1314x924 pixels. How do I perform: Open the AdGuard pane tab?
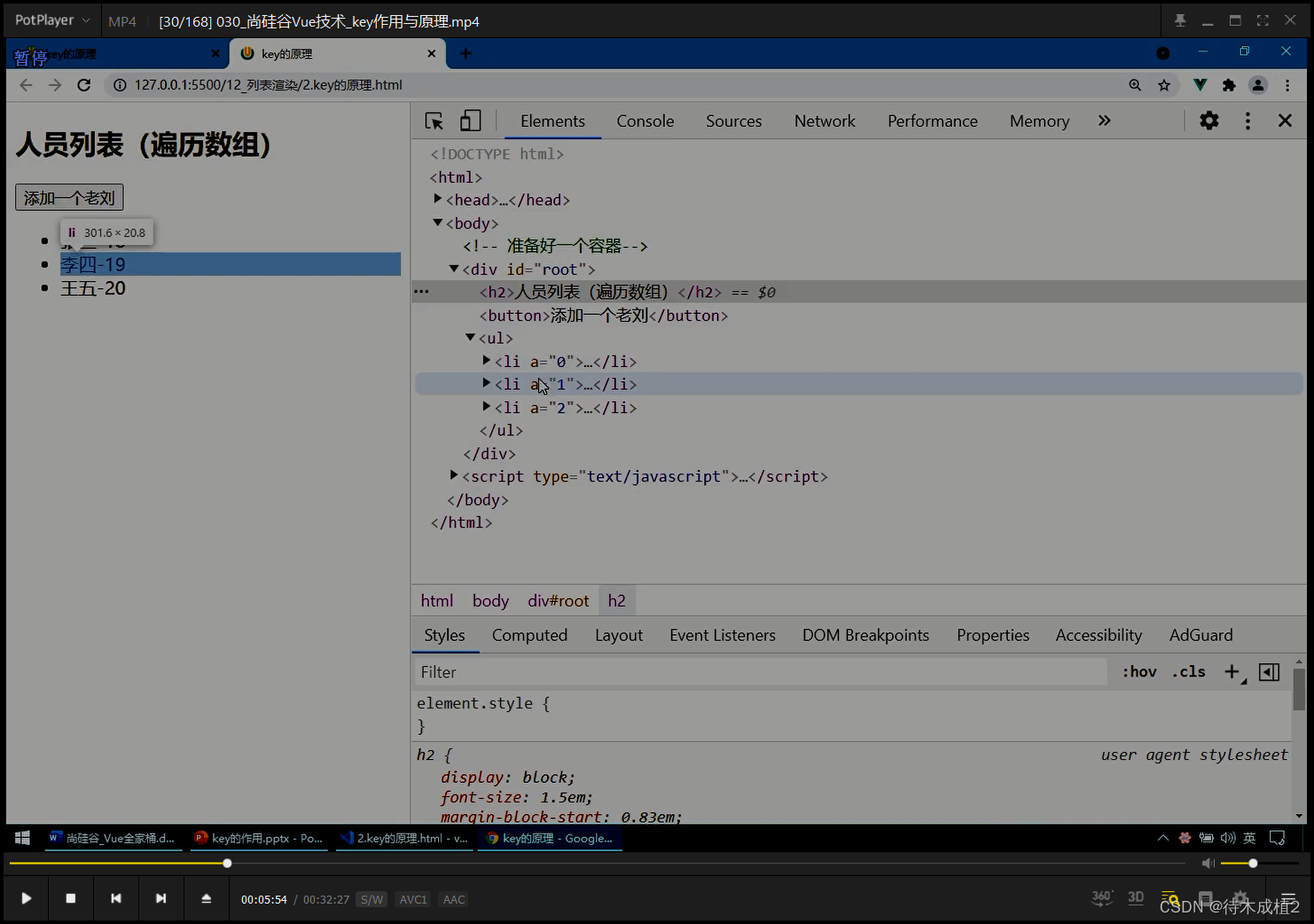click(x=1201, y=635)
